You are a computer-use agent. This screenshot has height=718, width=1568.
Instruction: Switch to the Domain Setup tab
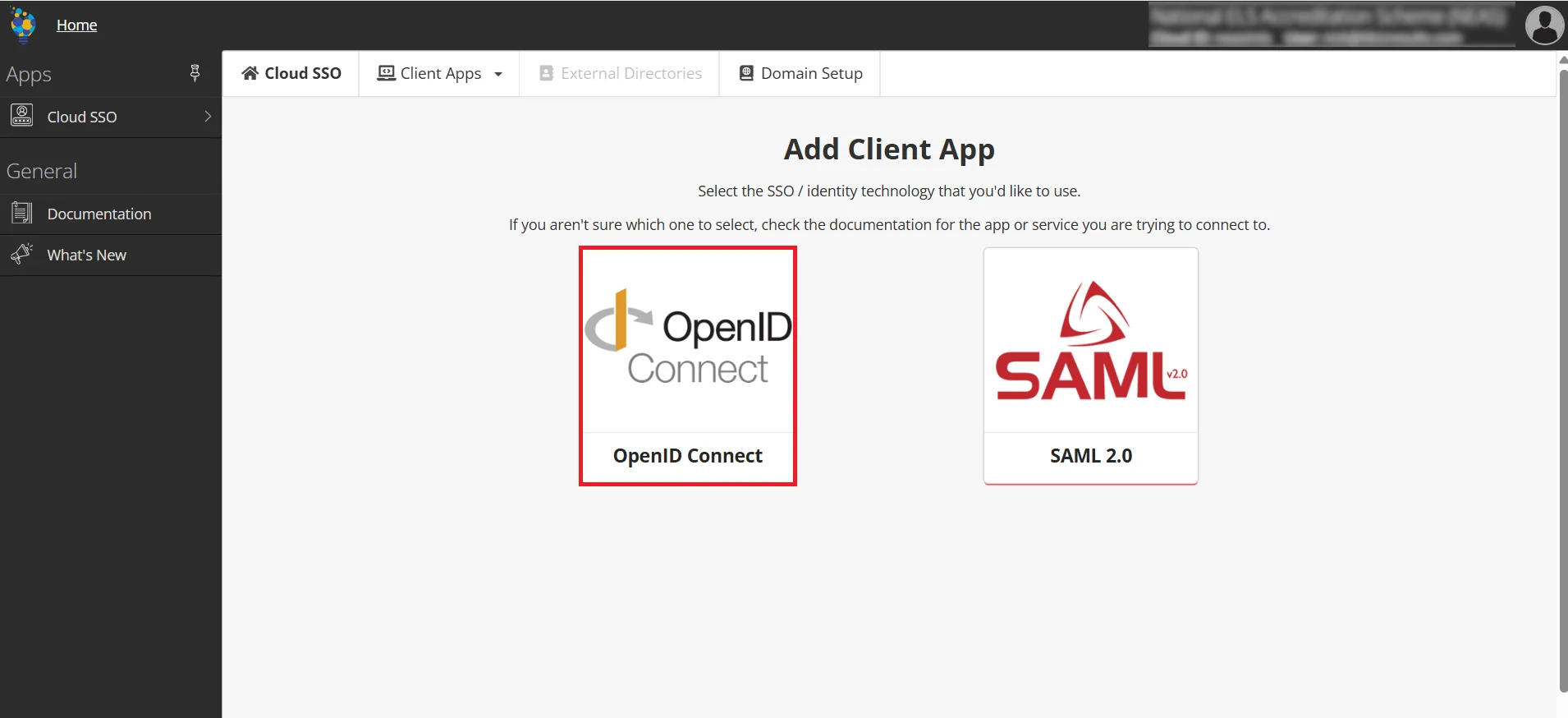(x=800, y=73)
